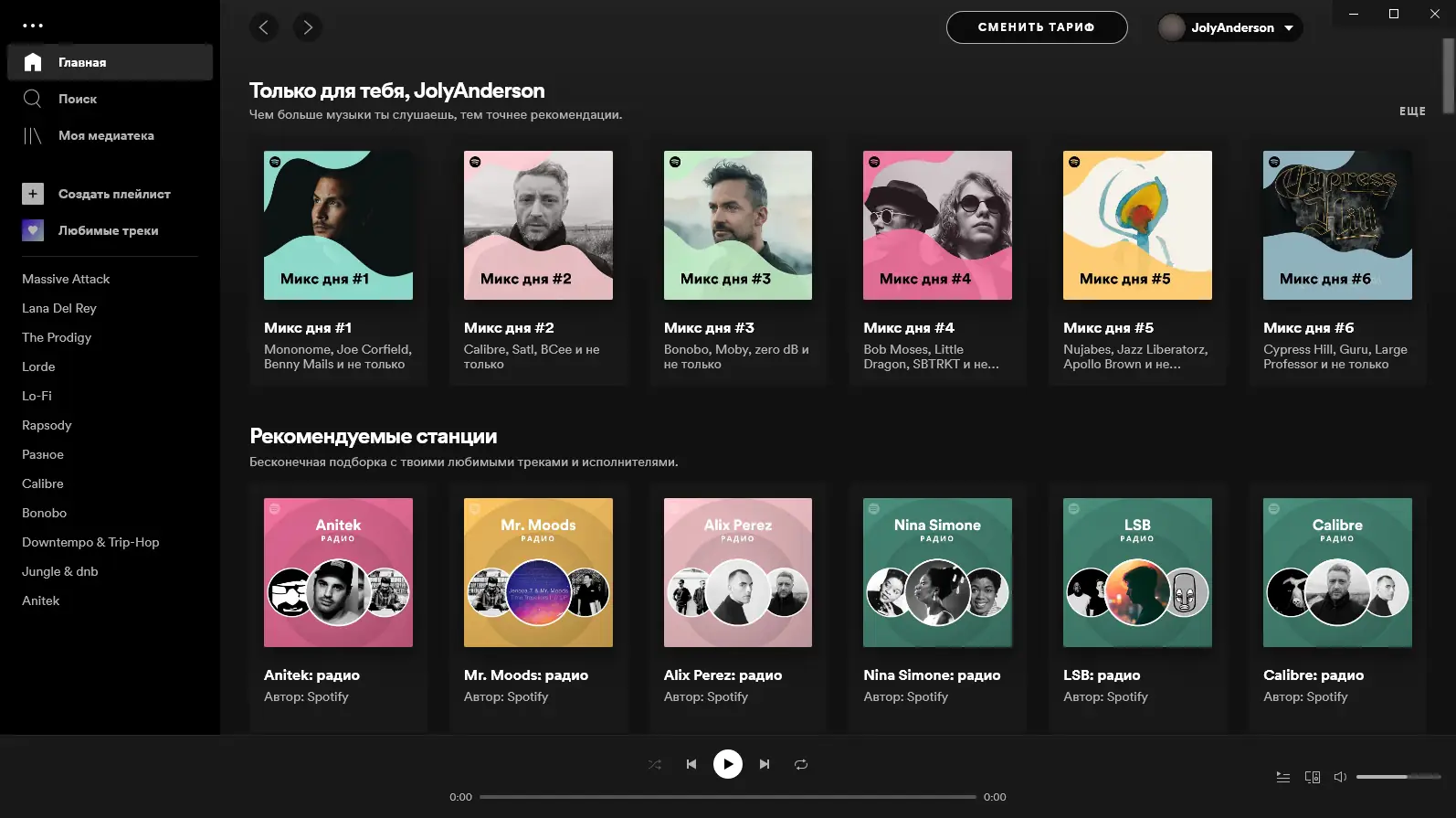Navigate back with the left arrow
The width and height of the screenshot is (1456, 818).
[264, 27]
